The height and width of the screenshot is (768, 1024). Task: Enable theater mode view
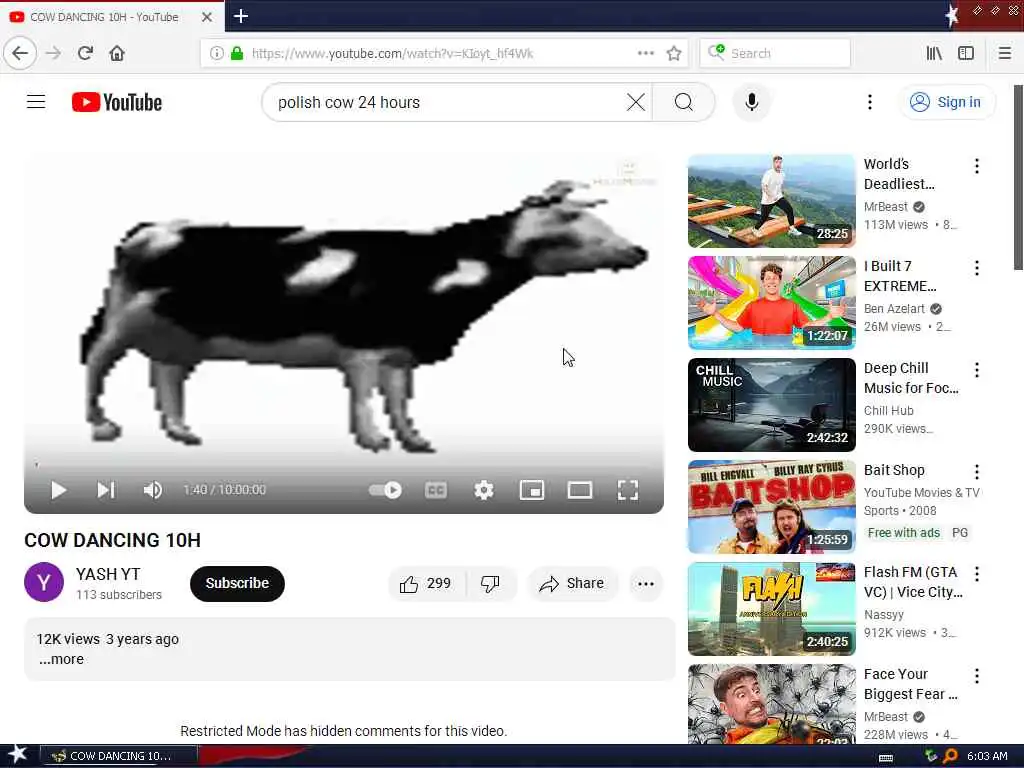pos(579,490)
